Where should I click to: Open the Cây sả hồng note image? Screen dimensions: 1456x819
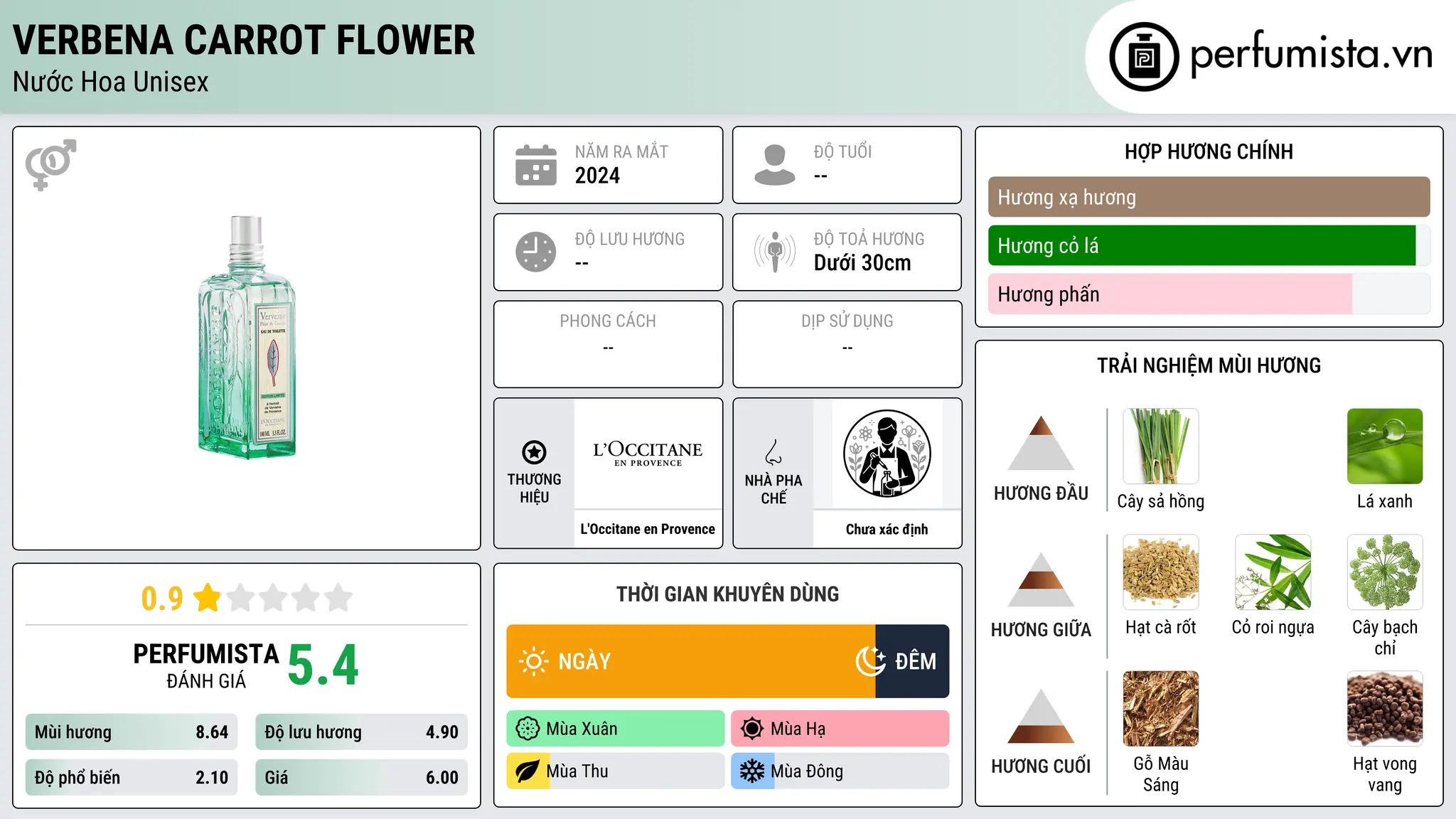coord(1161,446)
